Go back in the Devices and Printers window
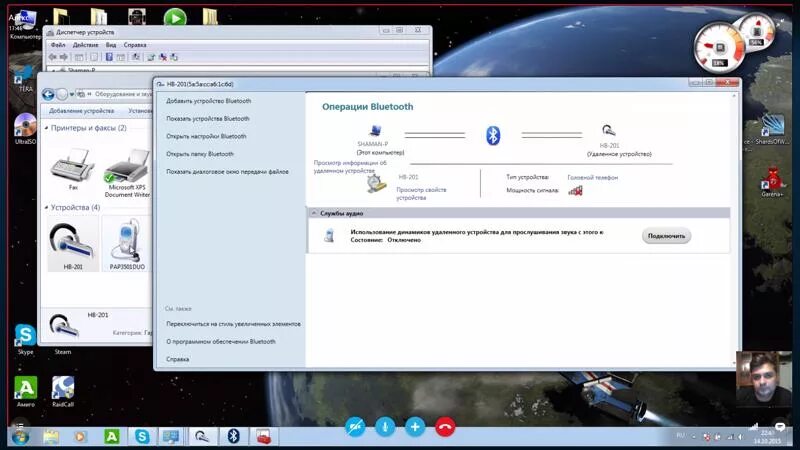This screenshot has width=800, height=450. (x=48, y=94)
